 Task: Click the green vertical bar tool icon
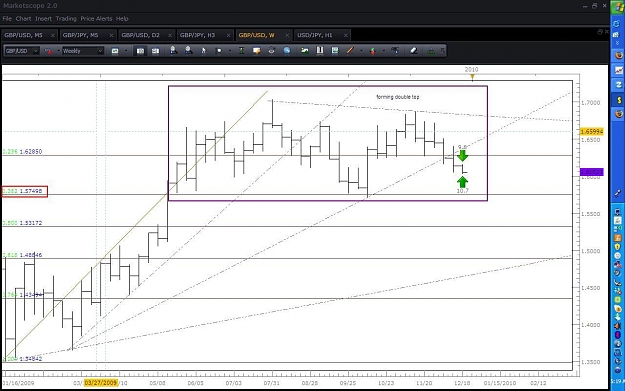click(241, 51)
